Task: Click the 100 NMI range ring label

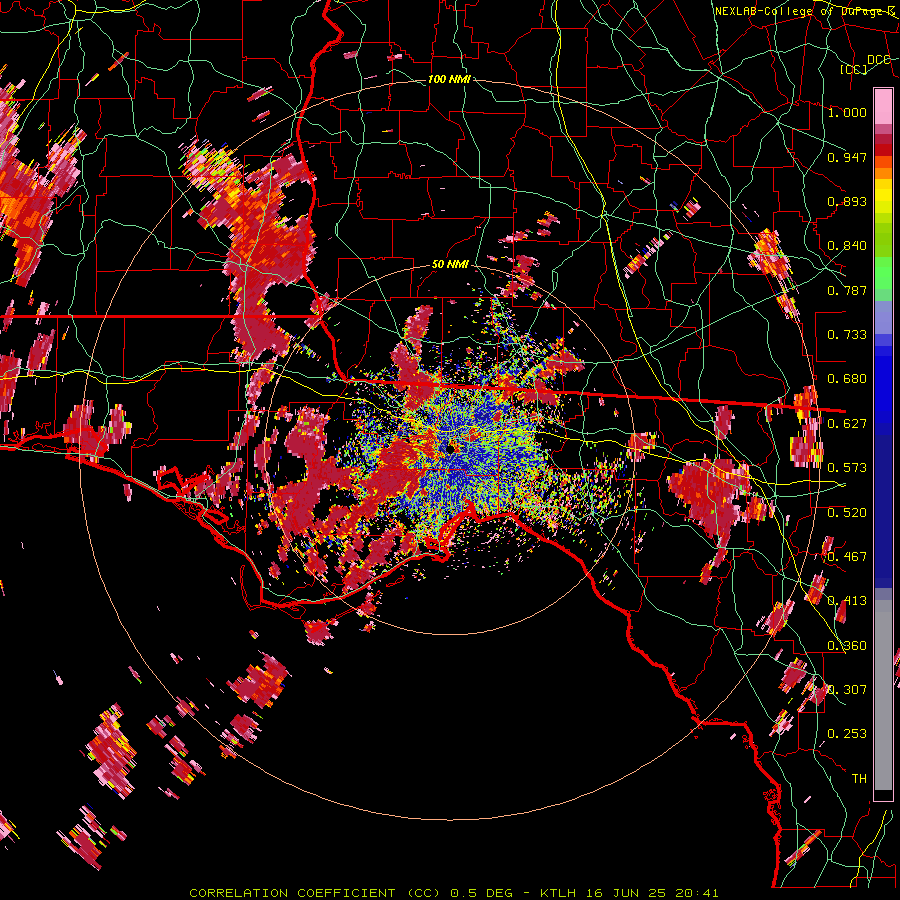Action: pyautogui.click(x=449, y=79)
